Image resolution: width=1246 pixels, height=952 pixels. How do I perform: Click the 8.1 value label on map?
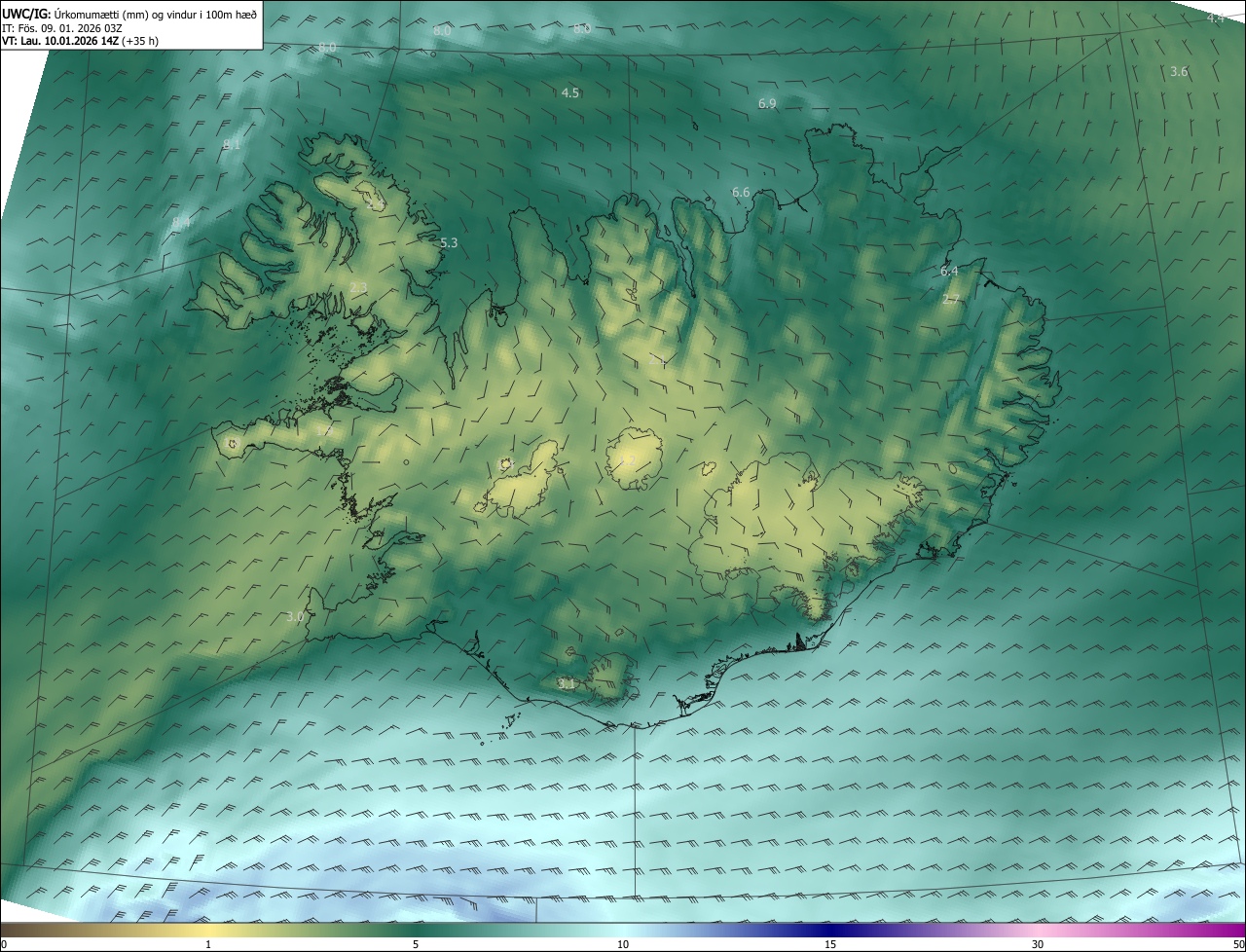coord(232,145)
